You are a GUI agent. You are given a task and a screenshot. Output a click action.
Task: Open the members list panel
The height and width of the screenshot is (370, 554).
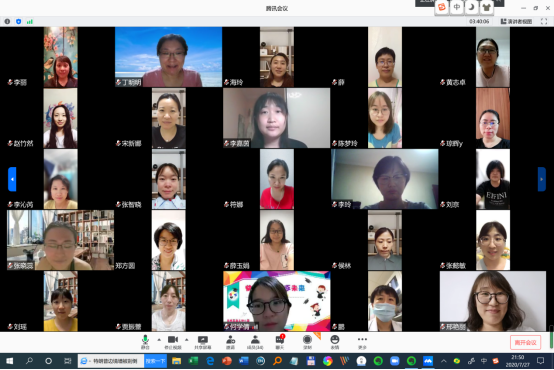tap(255, 342)
